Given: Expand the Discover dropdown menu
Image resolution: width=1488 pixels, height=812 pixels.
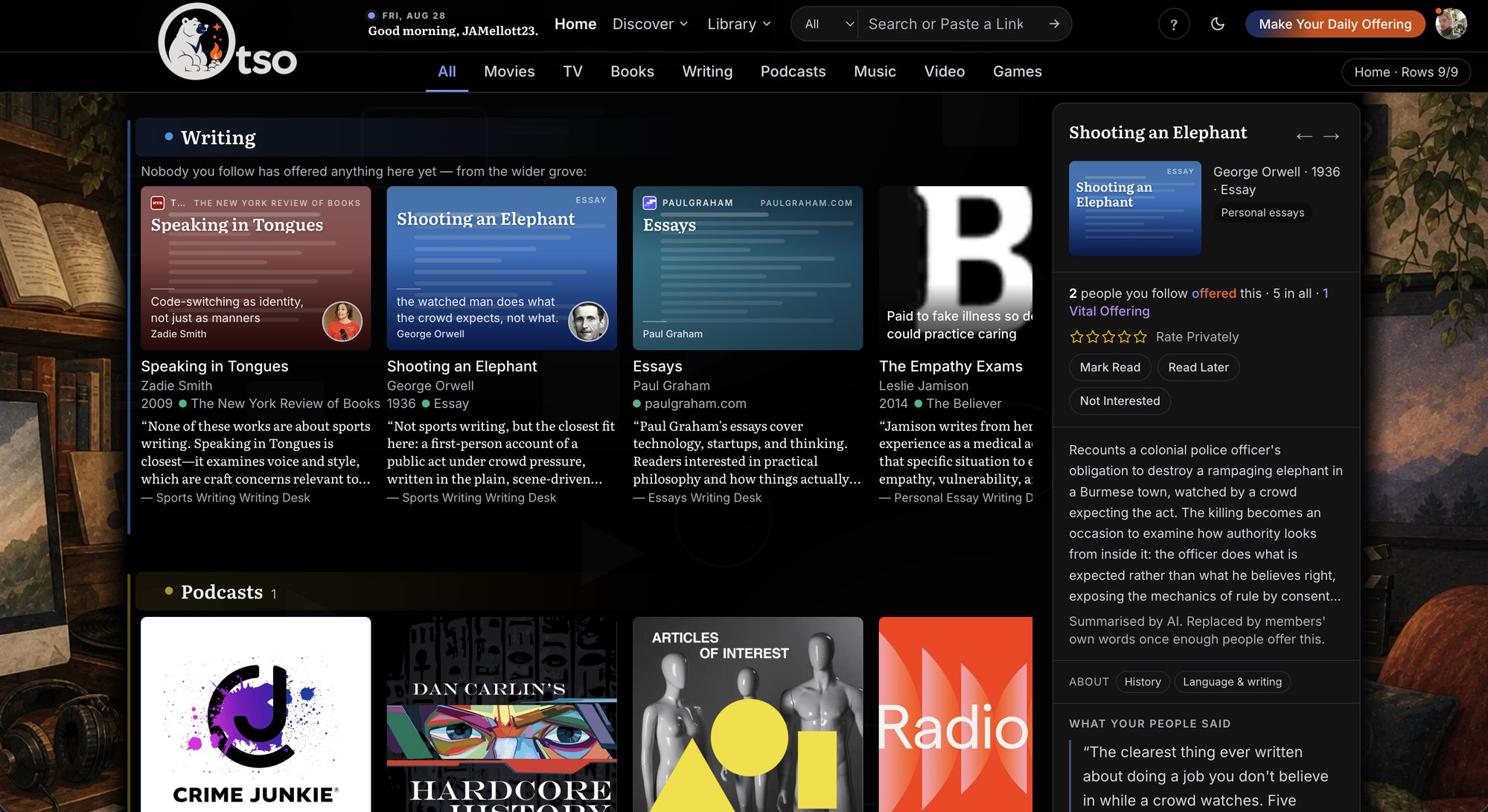Looking at the screenshot, I should (x=650, y=24).
